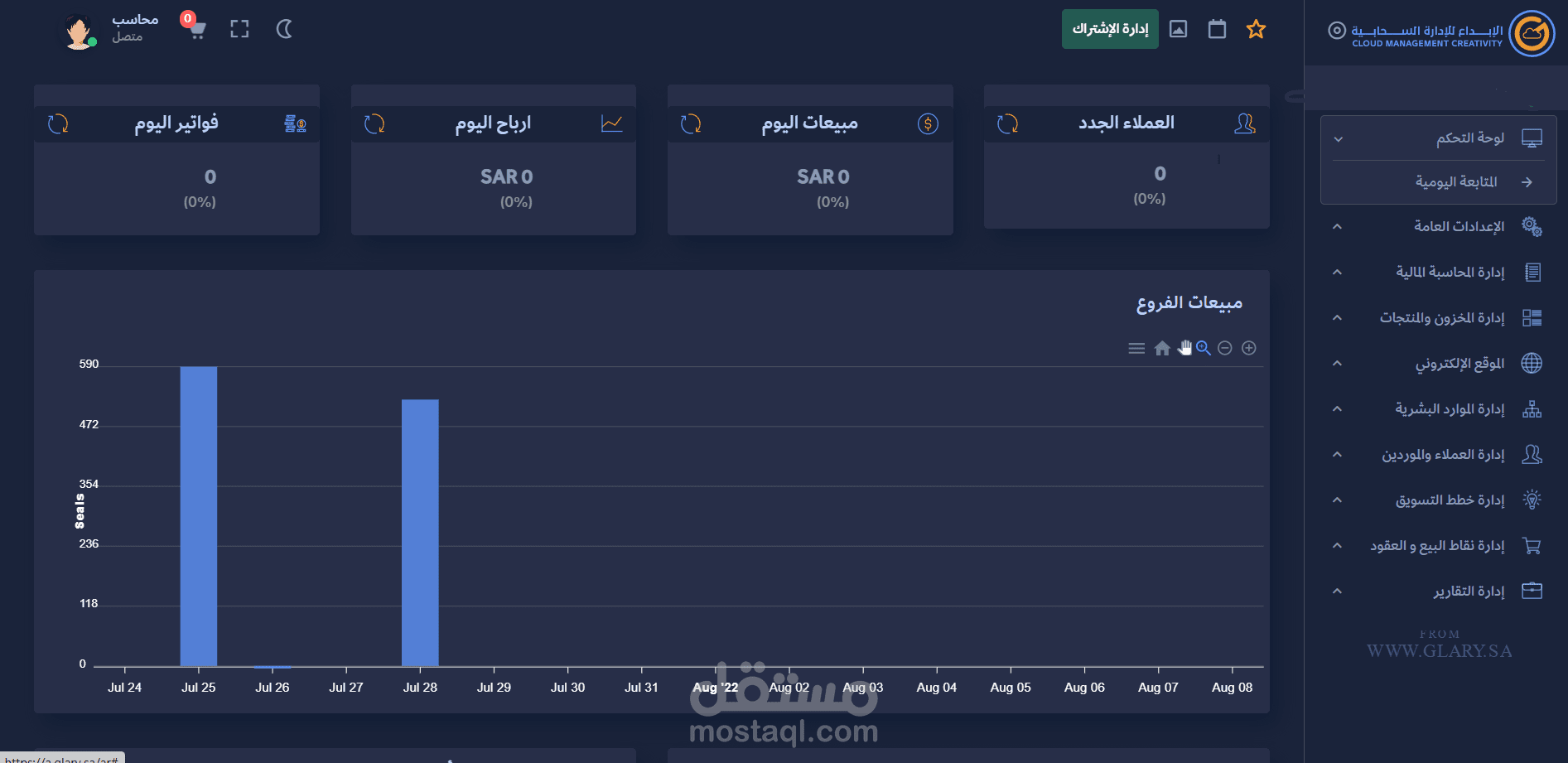The height and width of the screenshot is (763, 1568).
Task: Select the pan tool on the branch sales chart
Action: (1184, 348)
